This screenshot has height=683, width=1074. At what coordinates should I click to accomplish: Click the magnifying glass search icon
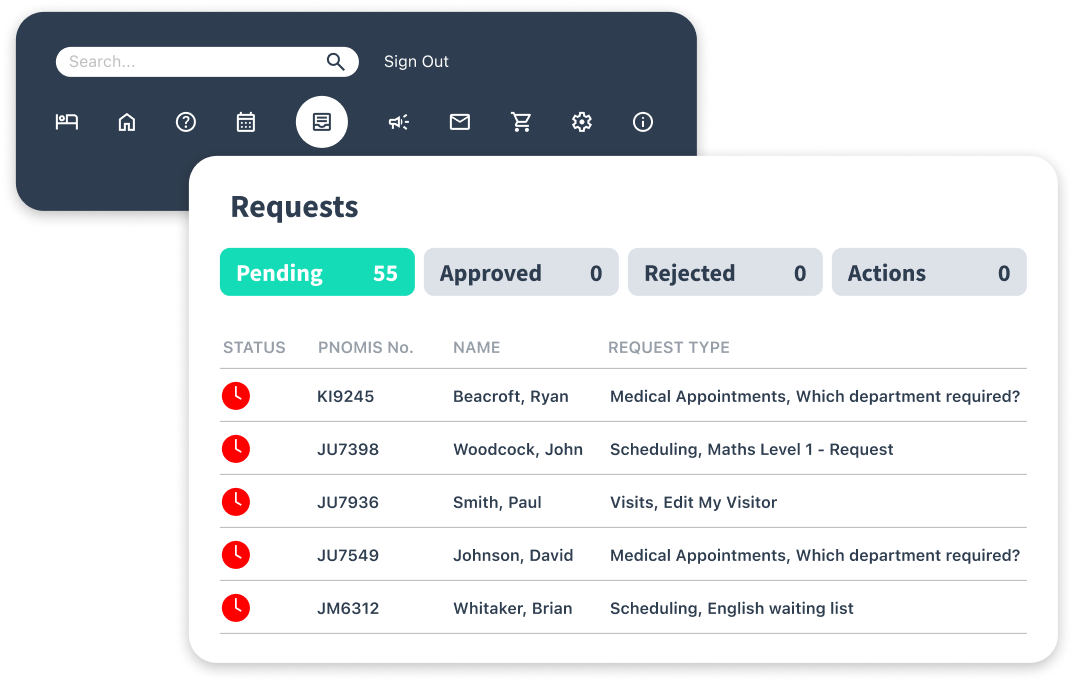pyautogui.click(x=336, y=62)
